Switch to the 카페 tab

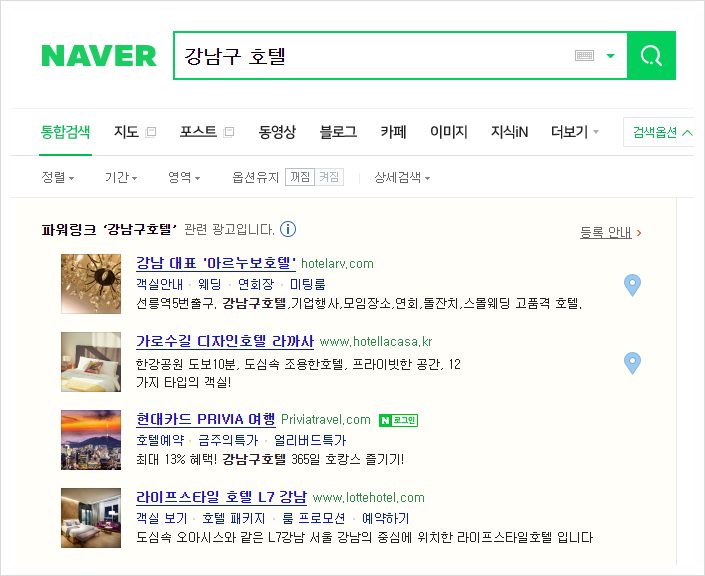pyautogui.click(x=393, y=132)
